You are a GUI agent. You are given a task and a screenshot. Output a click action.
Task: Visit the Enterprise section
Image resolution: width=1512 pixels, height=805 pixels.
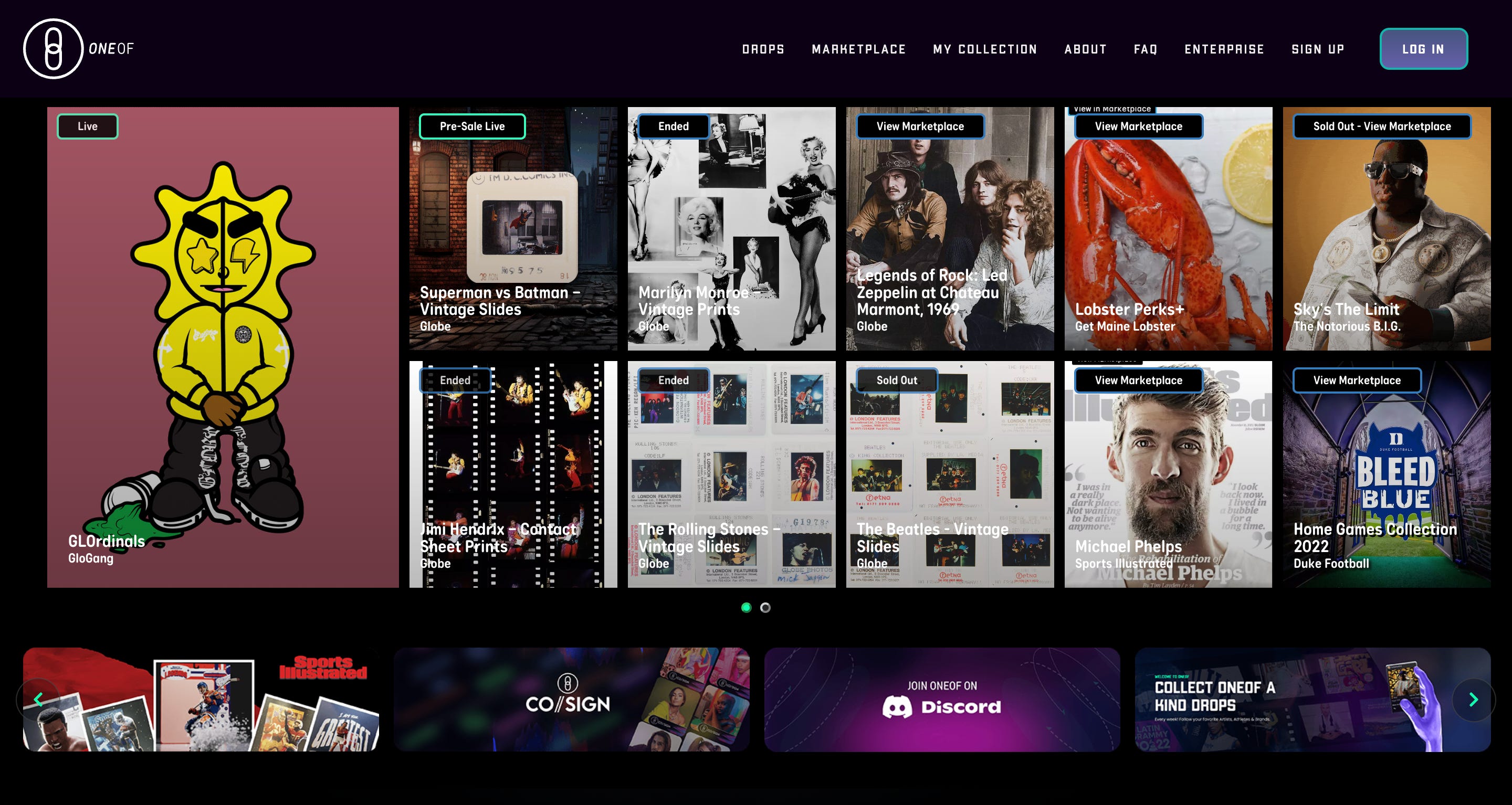click(1224, 49)
